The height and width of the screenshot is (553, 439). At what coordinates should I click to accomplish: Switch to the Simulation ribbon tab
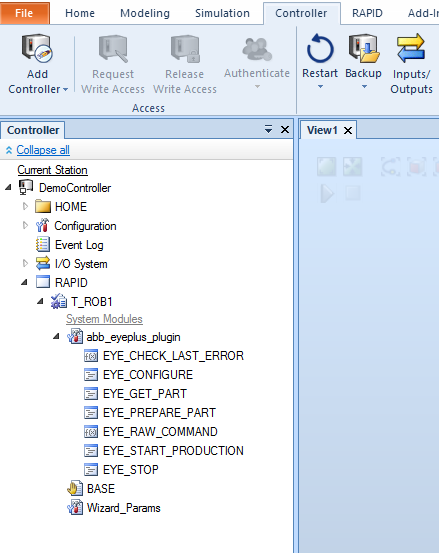(x=222, y=13)
